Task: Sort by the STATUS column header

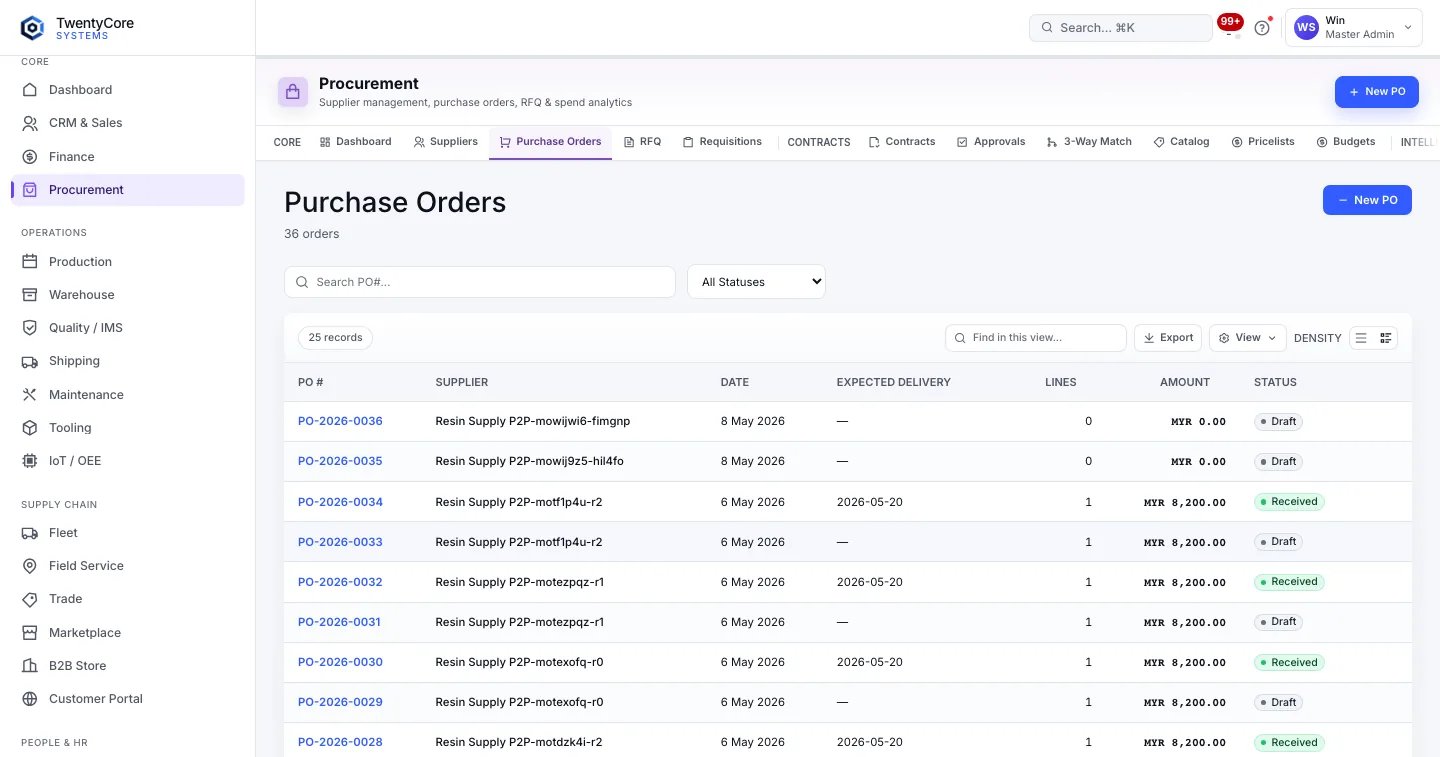Action: tap(1275, 382)
